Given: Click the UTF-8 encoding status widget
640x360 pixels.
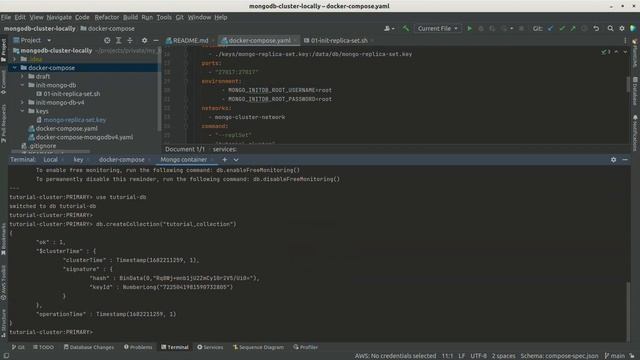Looking at the screenshot, I should 478,356.
